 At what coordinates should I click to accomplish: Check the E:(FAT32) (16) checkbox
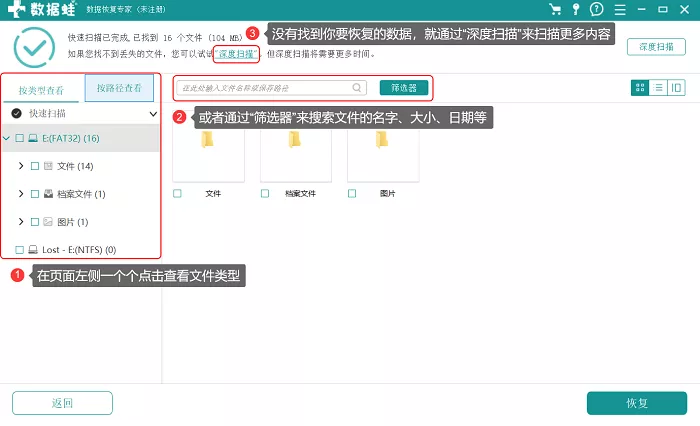[x=20, y=138]
